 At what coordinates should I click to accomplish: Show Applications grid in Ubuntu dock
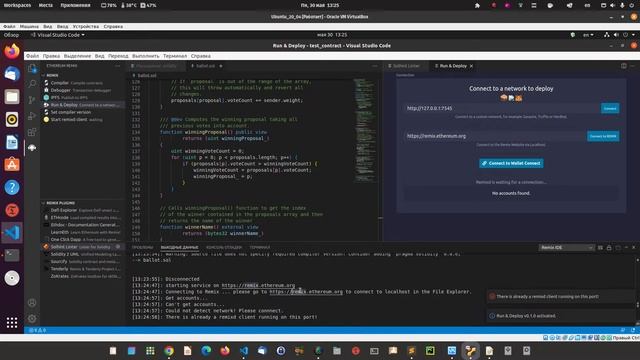[12, 322]
